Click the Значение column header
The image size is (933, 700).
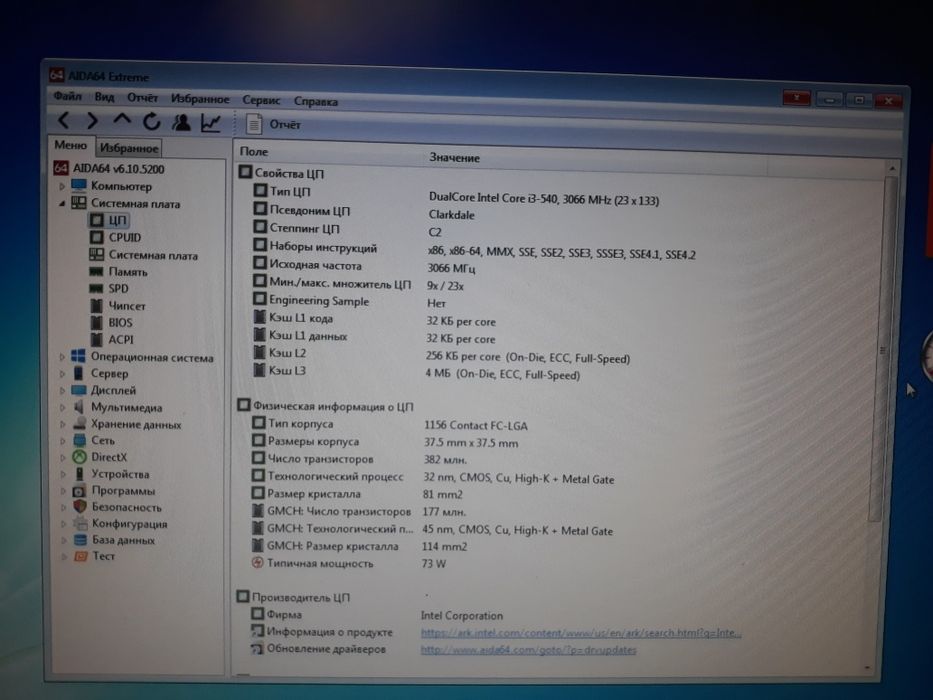(x=455, y=158)
